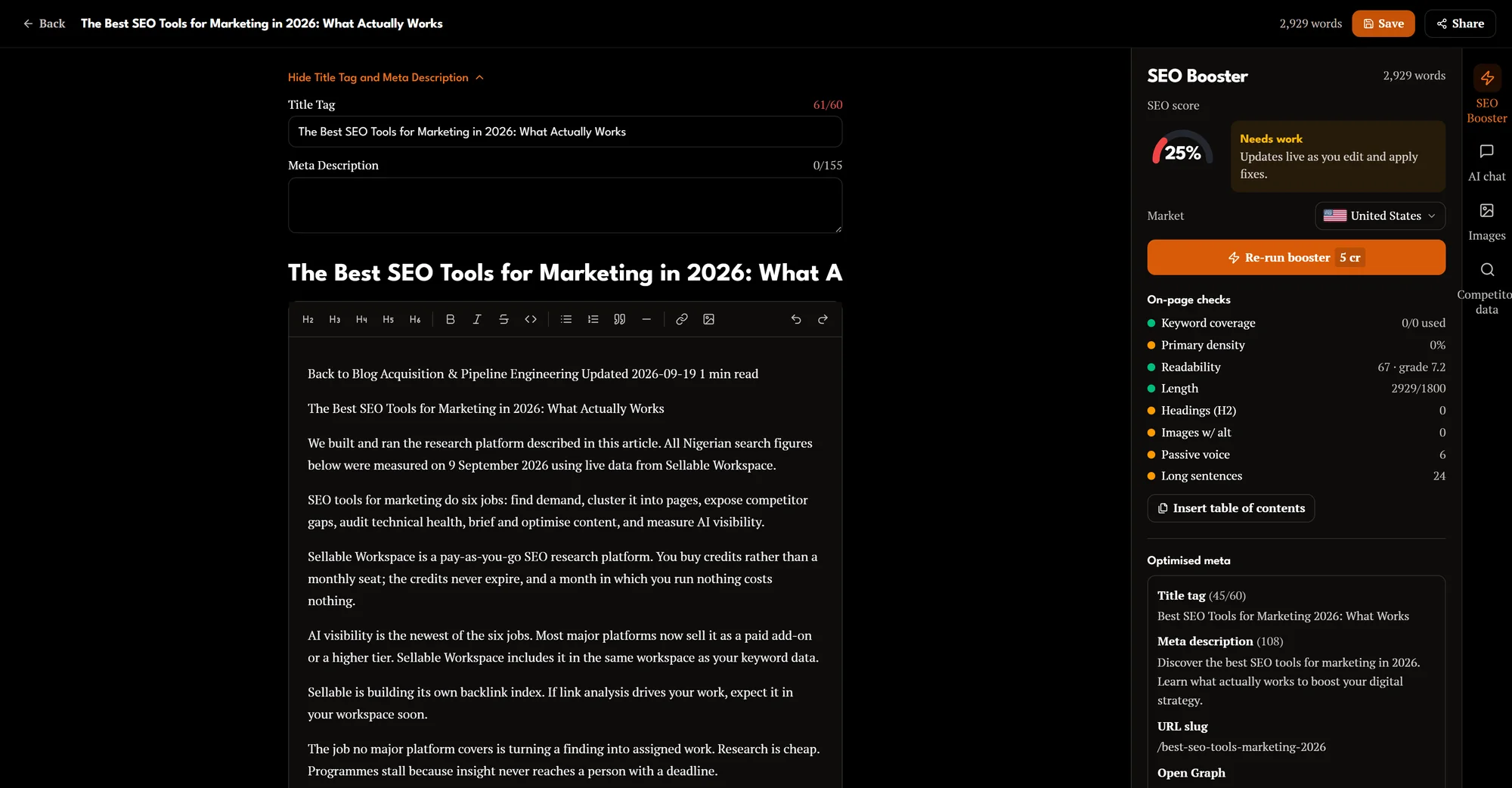The image size is (1512, 788).
Task: Insert a bulleted list
Action: tap(566, 319)
